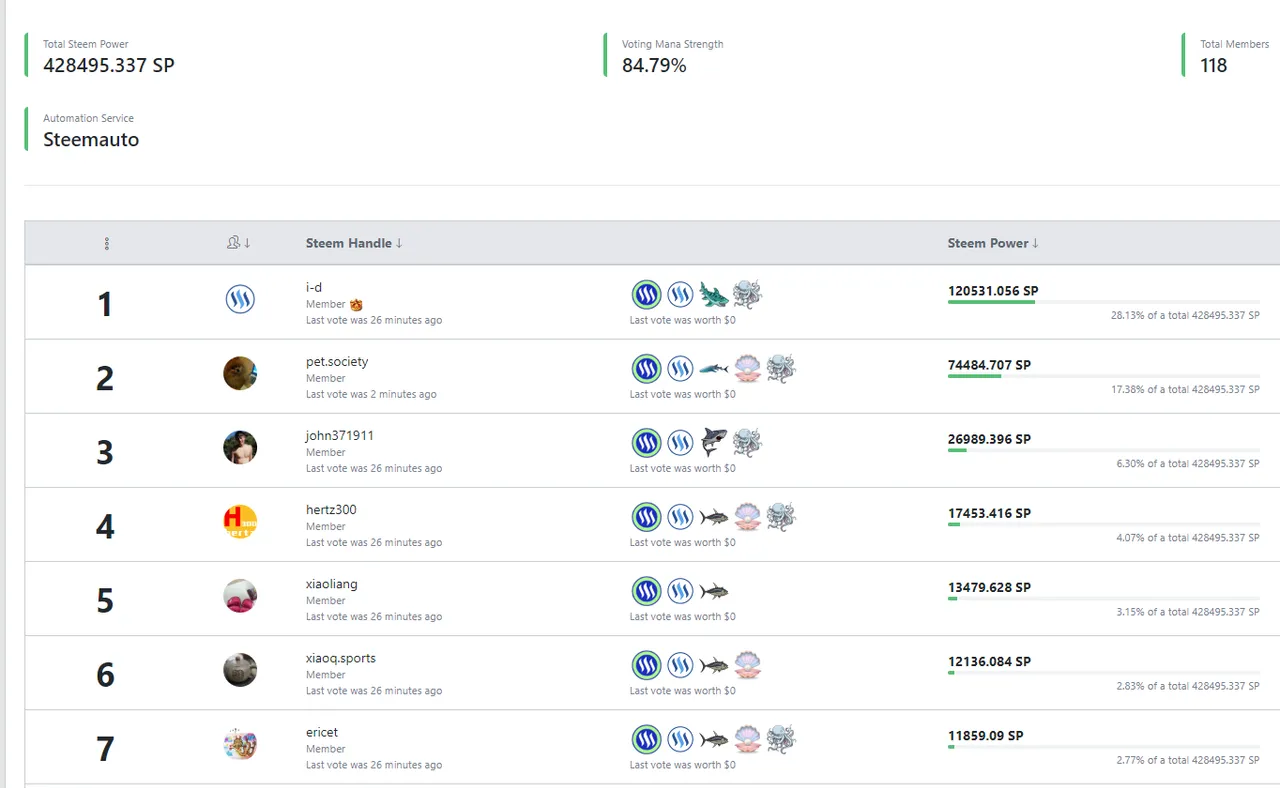The image size is (1280, 788).
Task: Open the three-dot menu in the table header
Action: (x=107, y=244)
